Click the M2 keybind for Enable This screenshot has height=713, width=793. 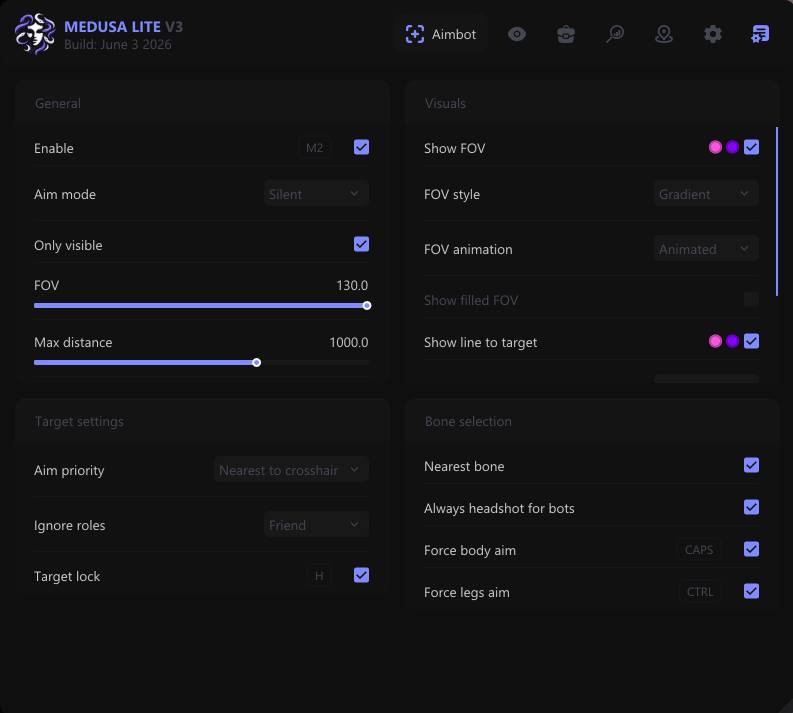pyautogui.click(x=315, y=148)
